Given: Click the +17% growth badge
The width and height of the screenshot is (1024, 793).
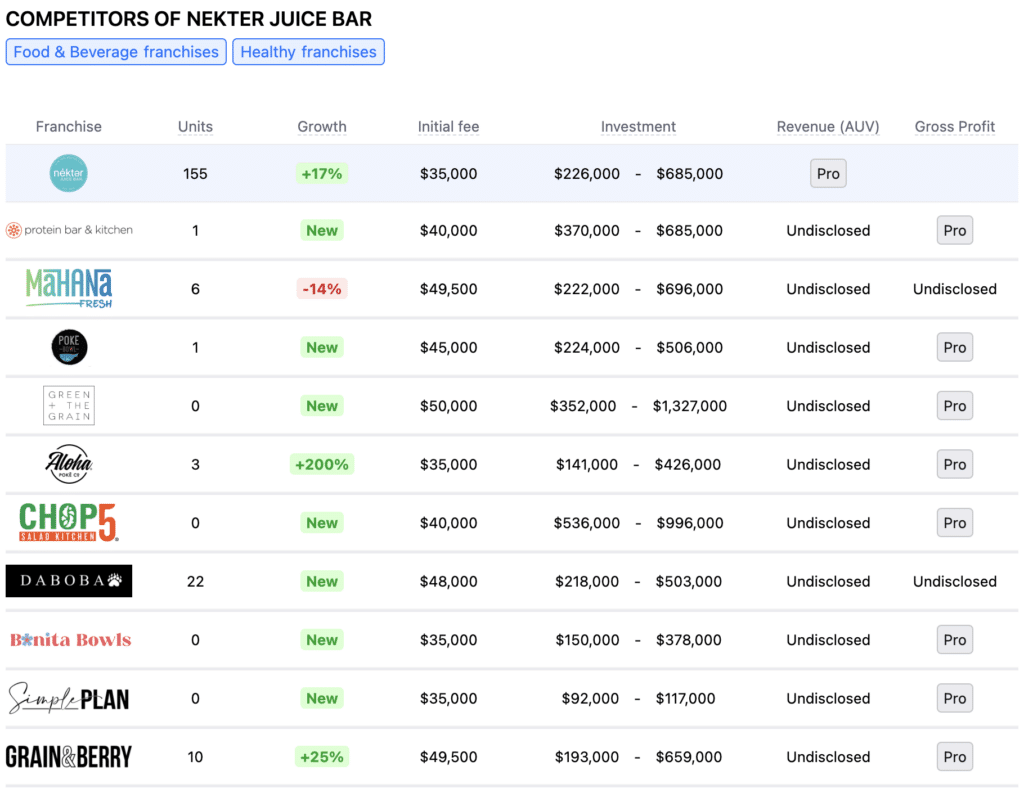Looking at the screenshot, I should point(322,173).
